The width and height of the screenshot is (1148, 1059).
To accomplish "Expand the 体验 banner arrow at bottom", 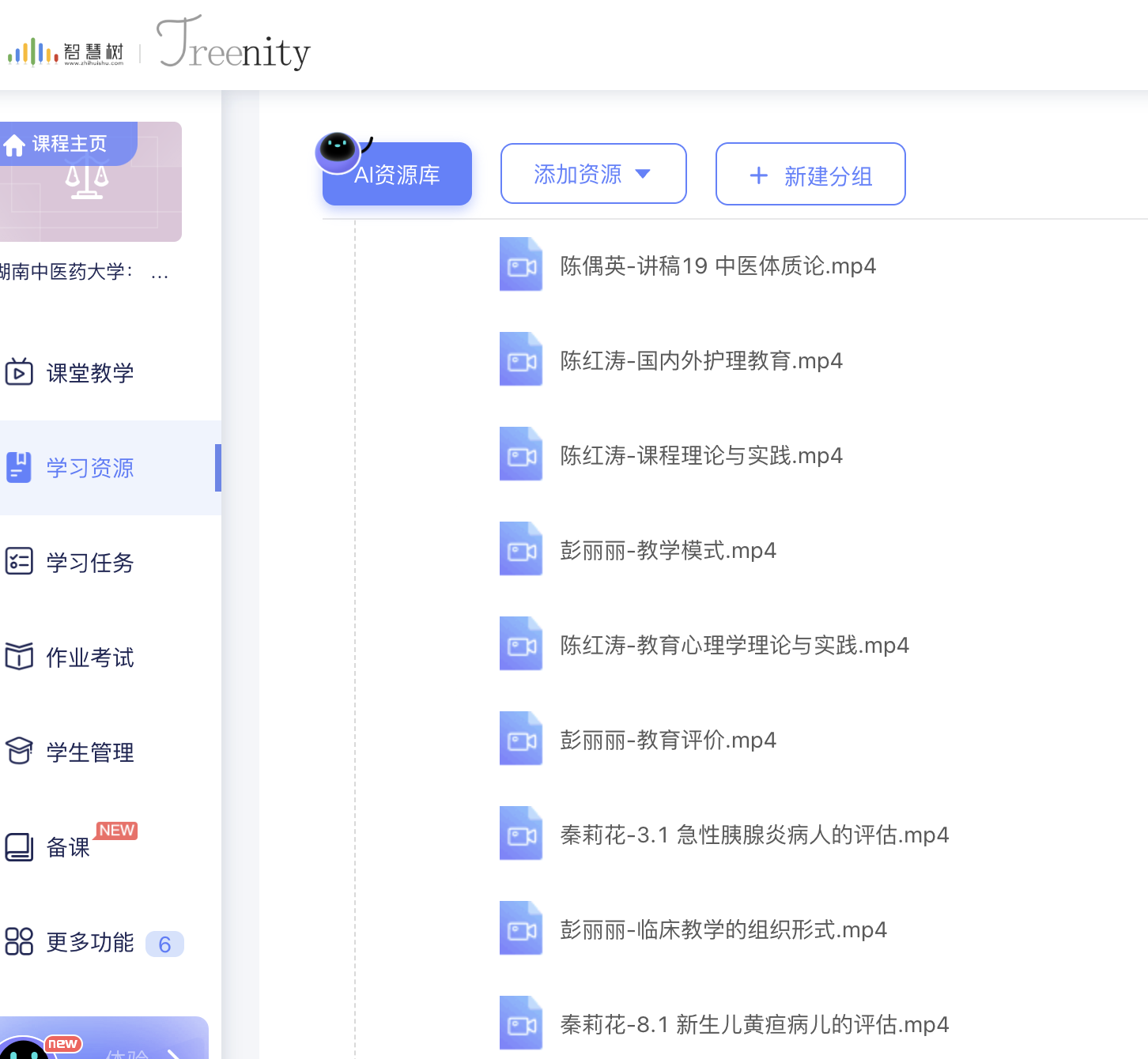I will (173, 1053).
